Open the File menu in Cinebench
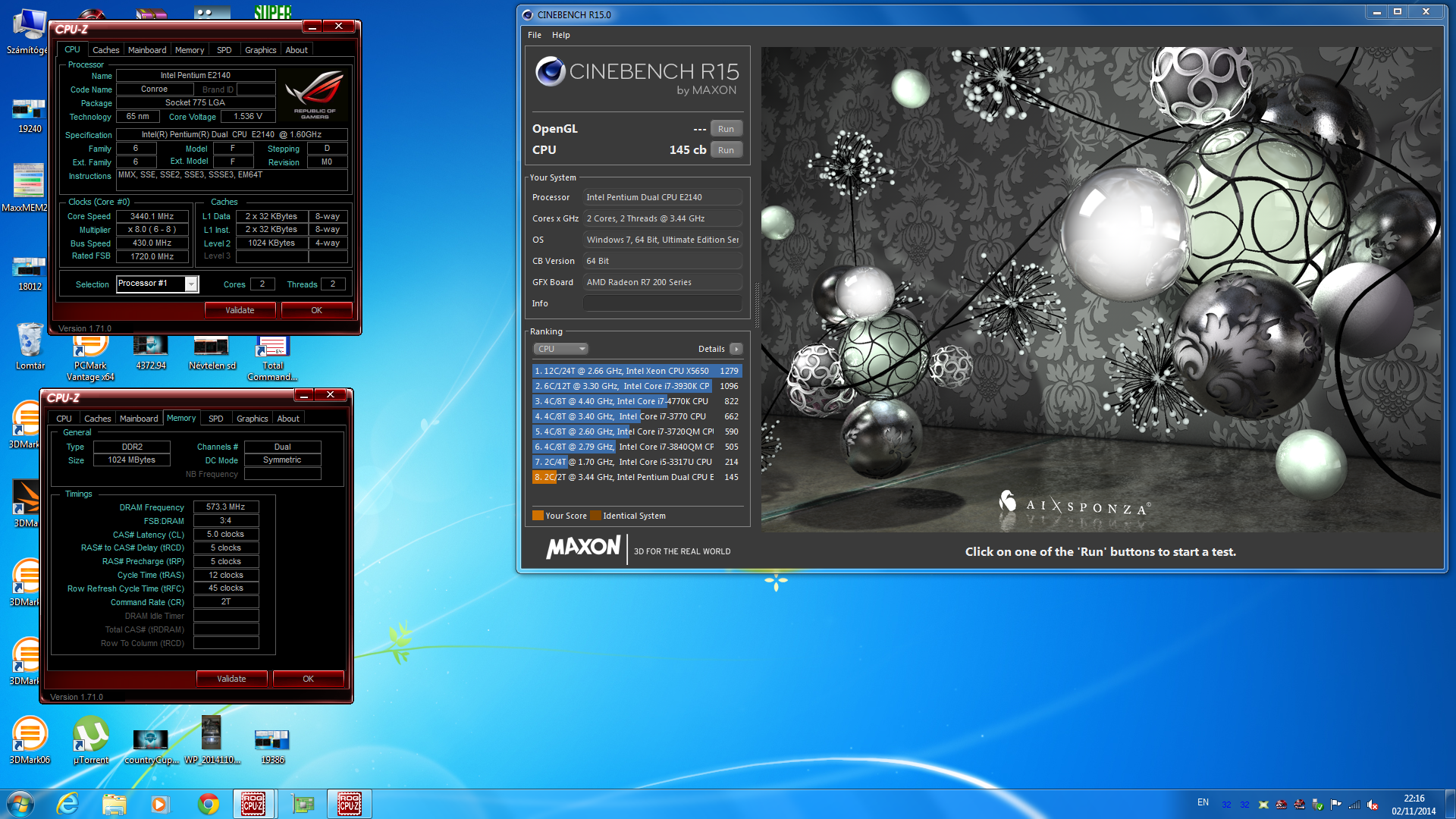 pos(535,35)
